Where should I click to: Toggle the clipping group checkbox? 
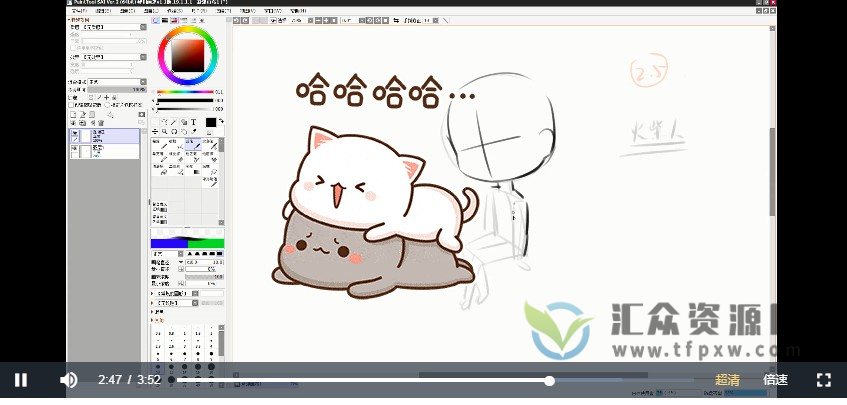click(x=71, y=105)
